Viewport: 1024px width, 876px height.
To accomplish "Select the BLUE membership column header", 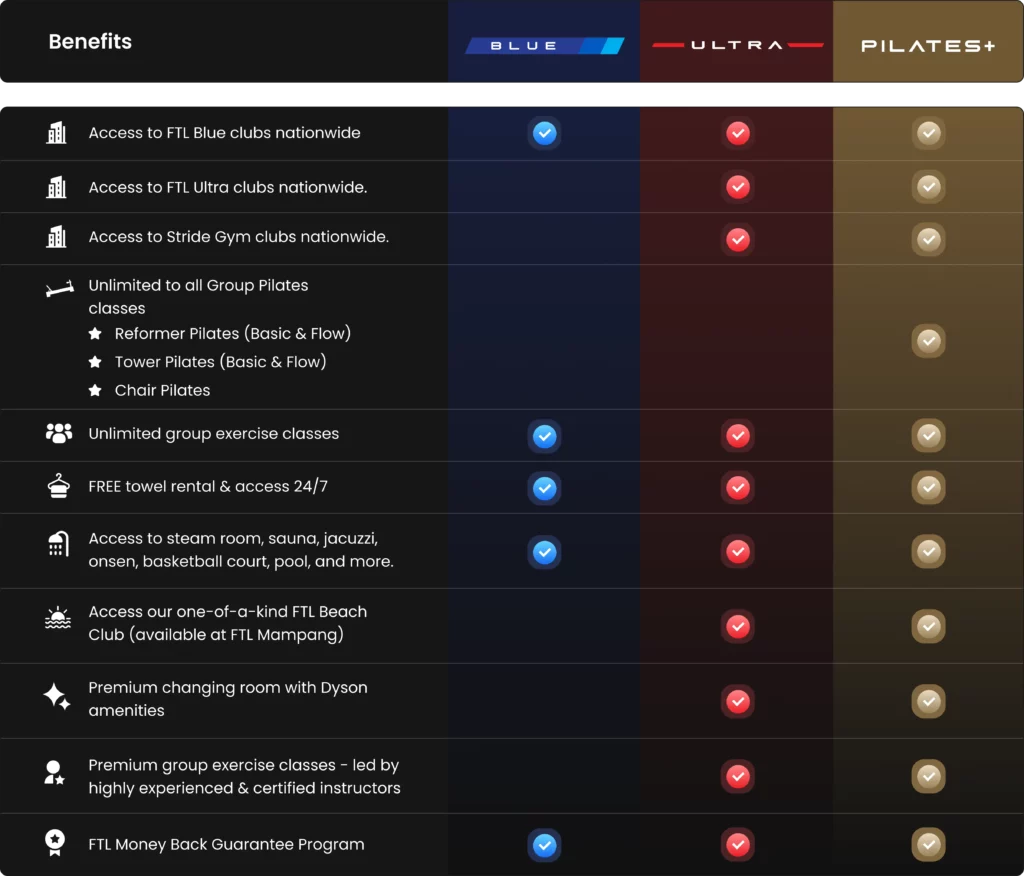I will tap(544, 45).
